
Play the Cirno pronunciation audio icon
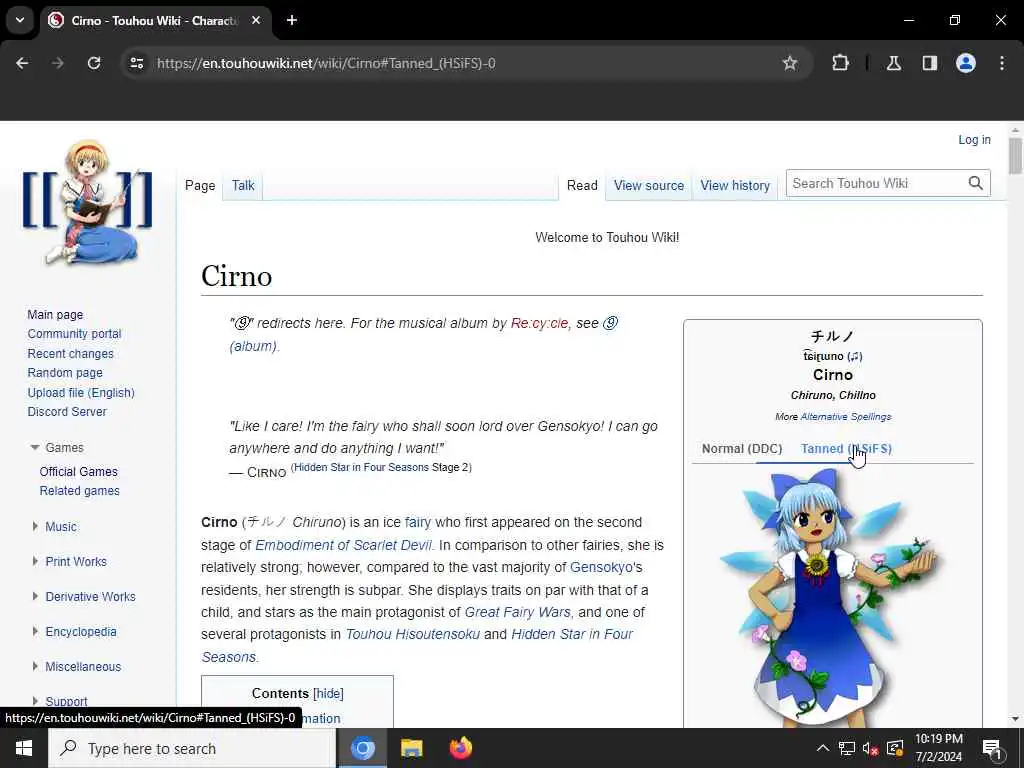pyautogui.click(x=856, y=357)
